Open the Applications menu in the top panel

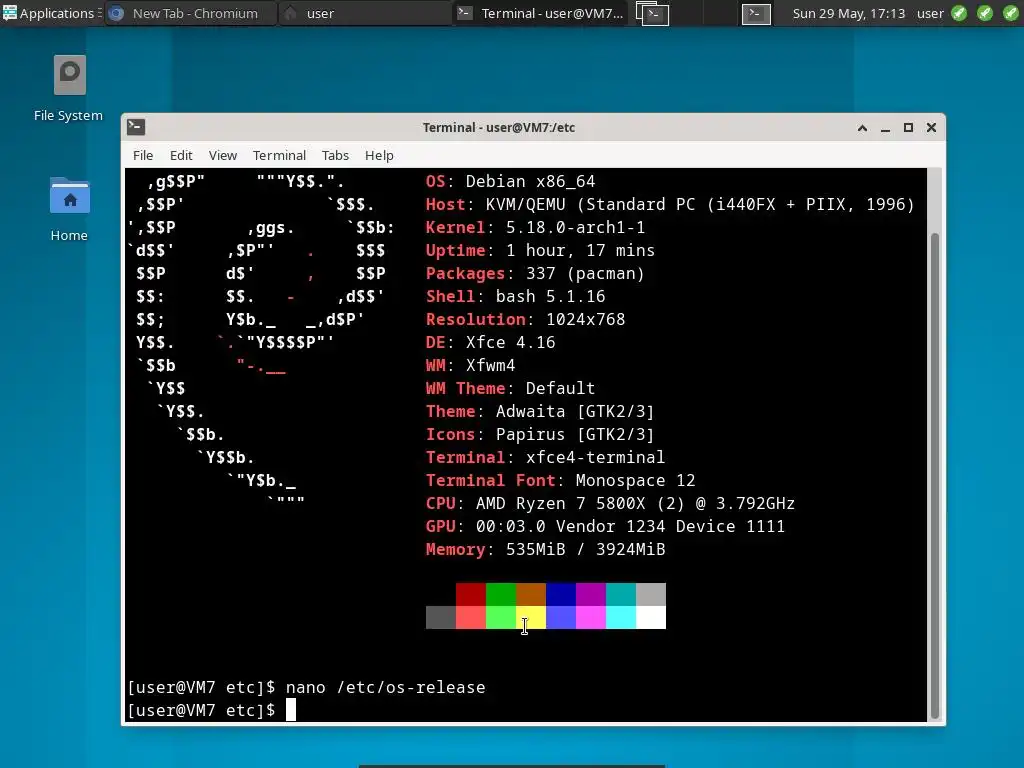(x=51, y=13)
